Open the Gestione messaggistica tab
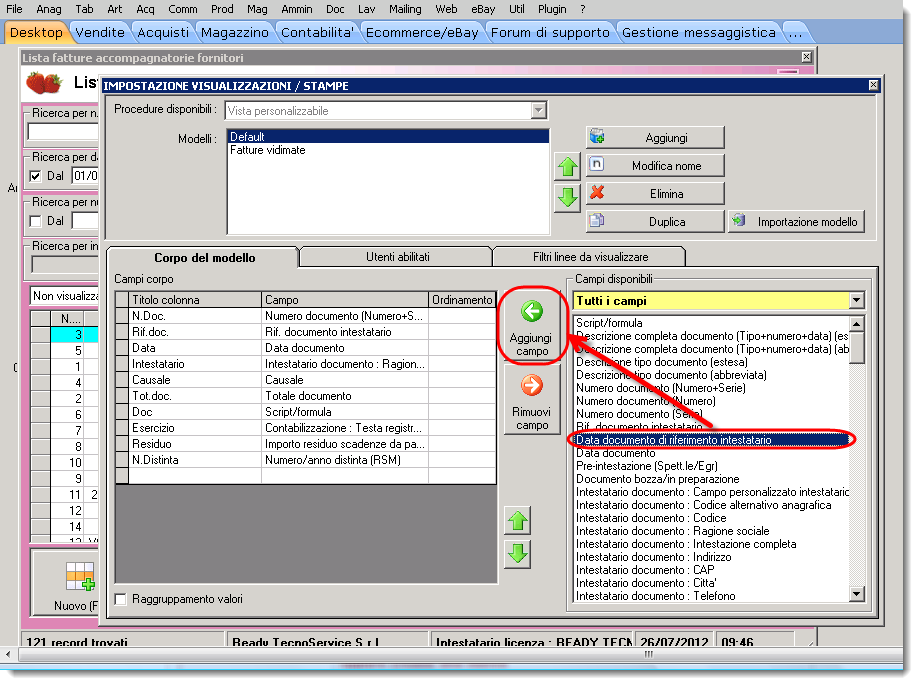 point(698,32)
